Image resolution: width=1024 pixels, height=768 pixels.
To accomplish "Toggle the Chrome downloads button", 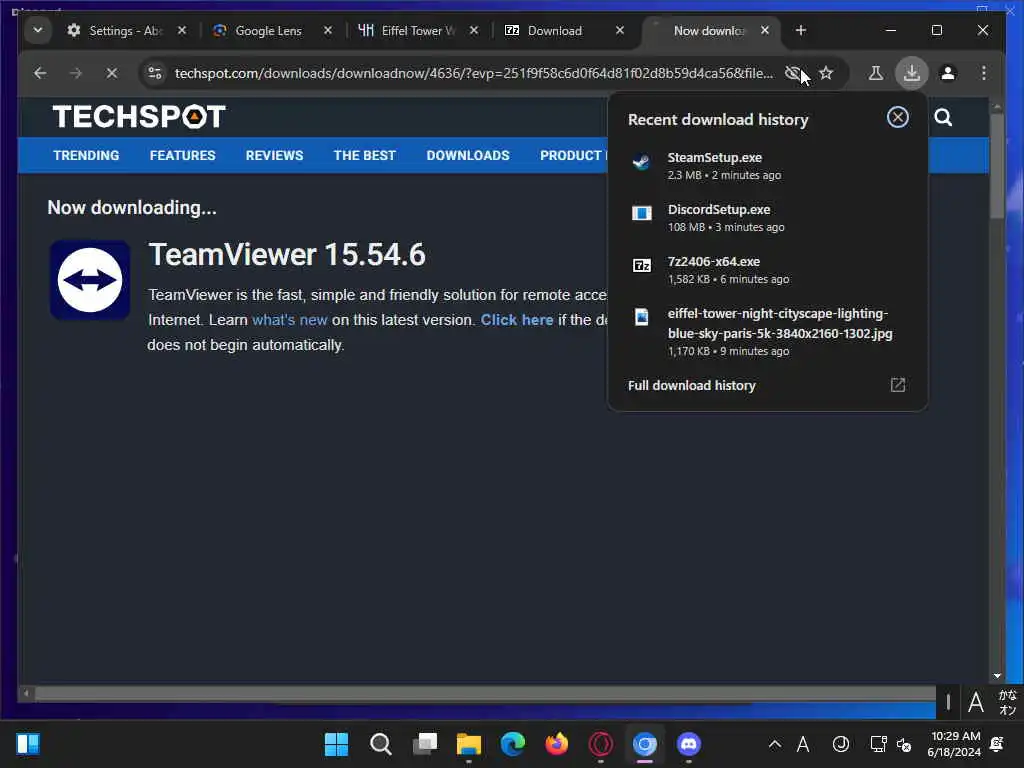I will tap(912, 73).
